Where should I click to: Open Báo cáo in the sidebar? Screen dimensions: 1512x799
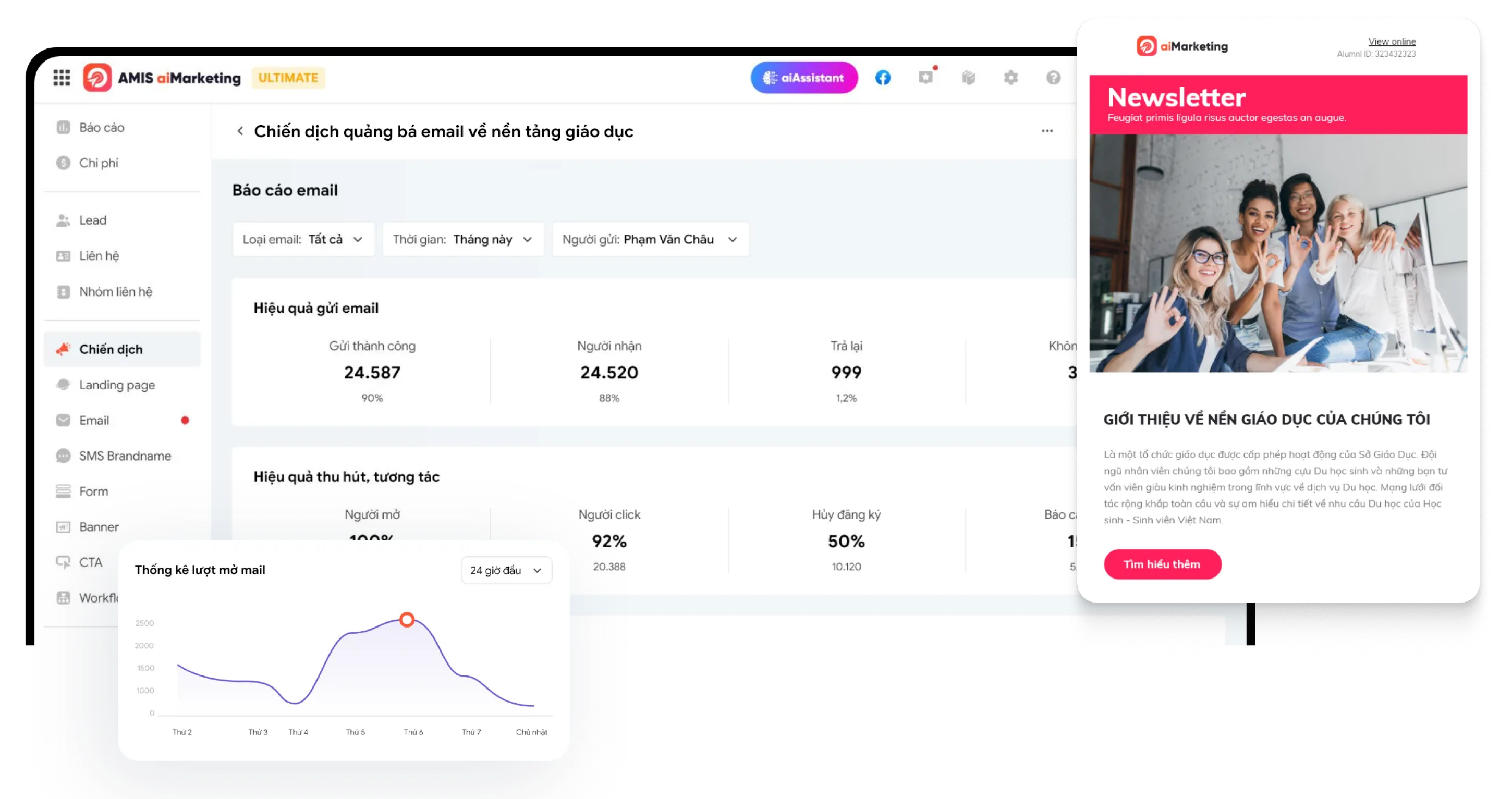pos(102,127)
